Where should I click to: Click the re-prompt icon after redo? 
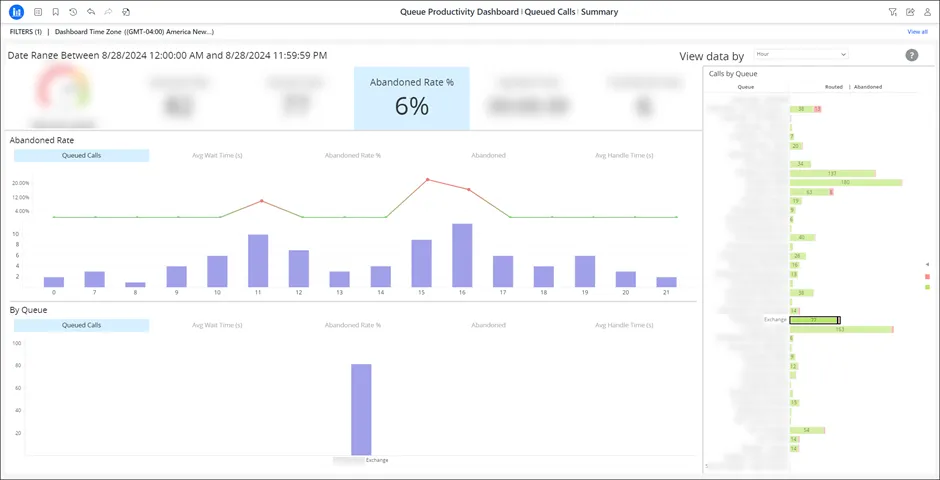coord(126,12)
